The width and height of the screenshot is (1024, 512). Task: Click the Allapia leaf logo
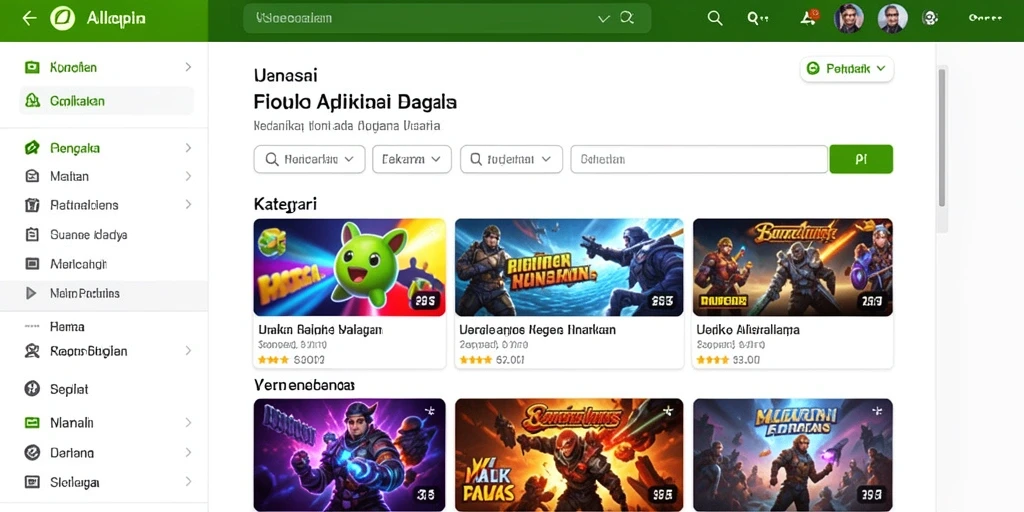pos(63,18)
